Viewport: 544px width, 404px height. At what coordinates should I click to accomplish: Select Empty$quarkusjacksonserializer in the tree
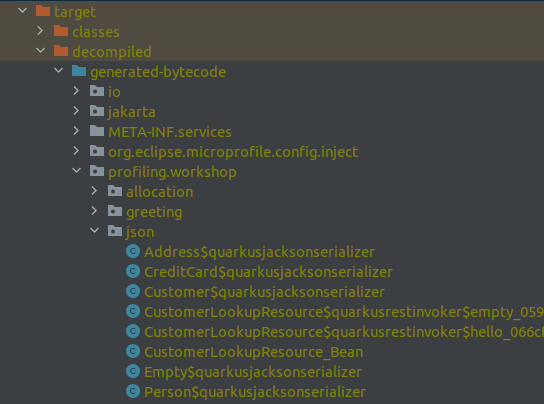coord(253,372)
